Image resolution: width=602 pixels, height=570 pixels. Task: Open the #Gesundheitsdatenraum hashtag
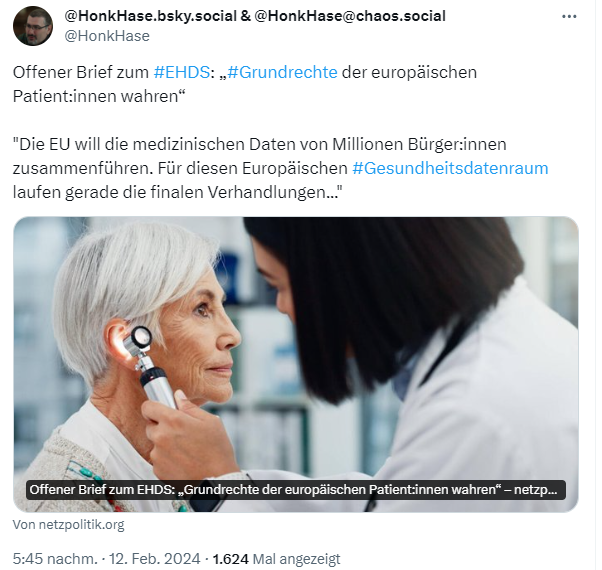(x=450, y=169)
